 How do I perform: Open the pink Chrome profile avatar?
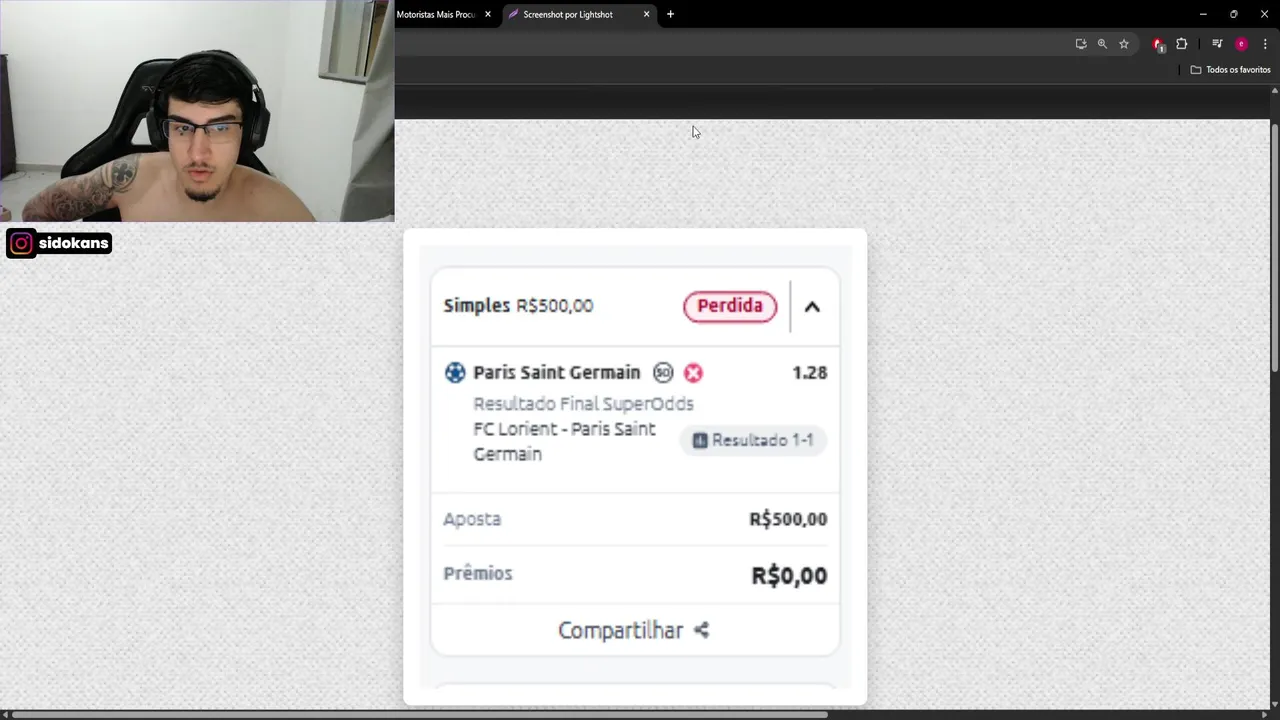pos(1241,44)
